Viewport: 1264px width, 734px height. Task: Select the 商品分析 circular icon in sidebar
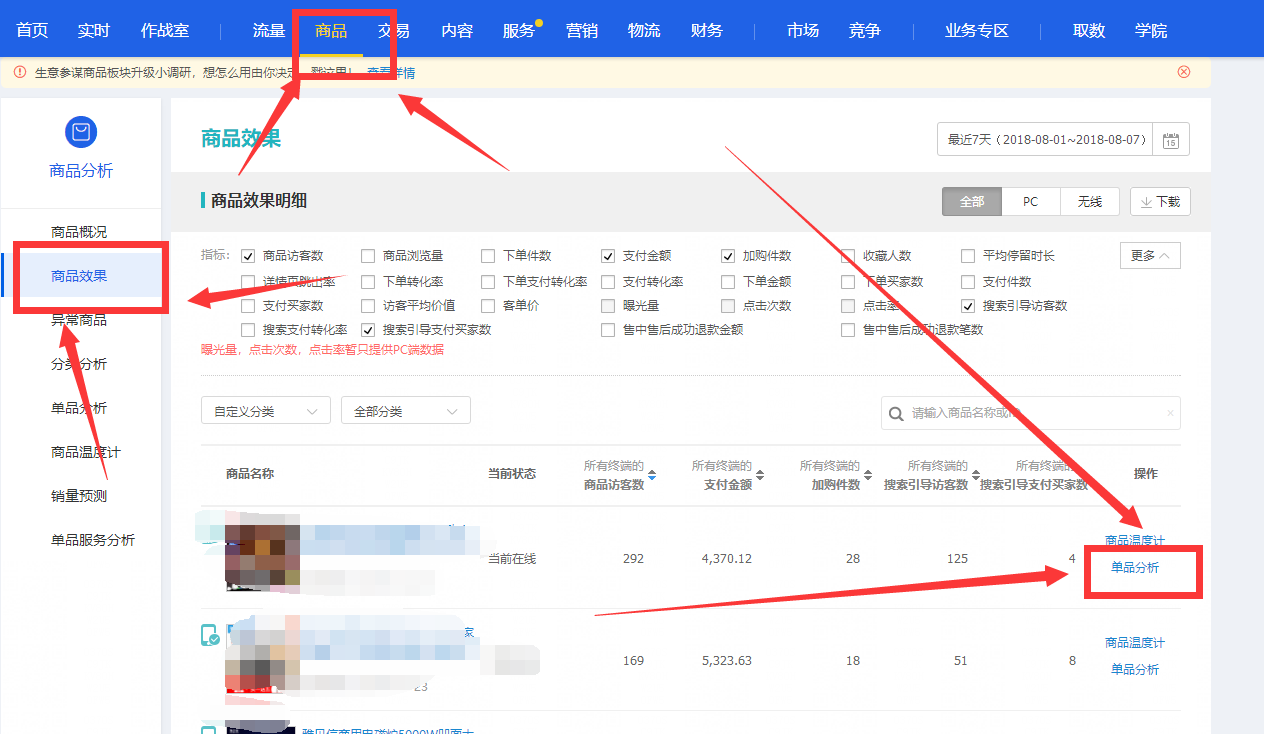pos(80,132)
